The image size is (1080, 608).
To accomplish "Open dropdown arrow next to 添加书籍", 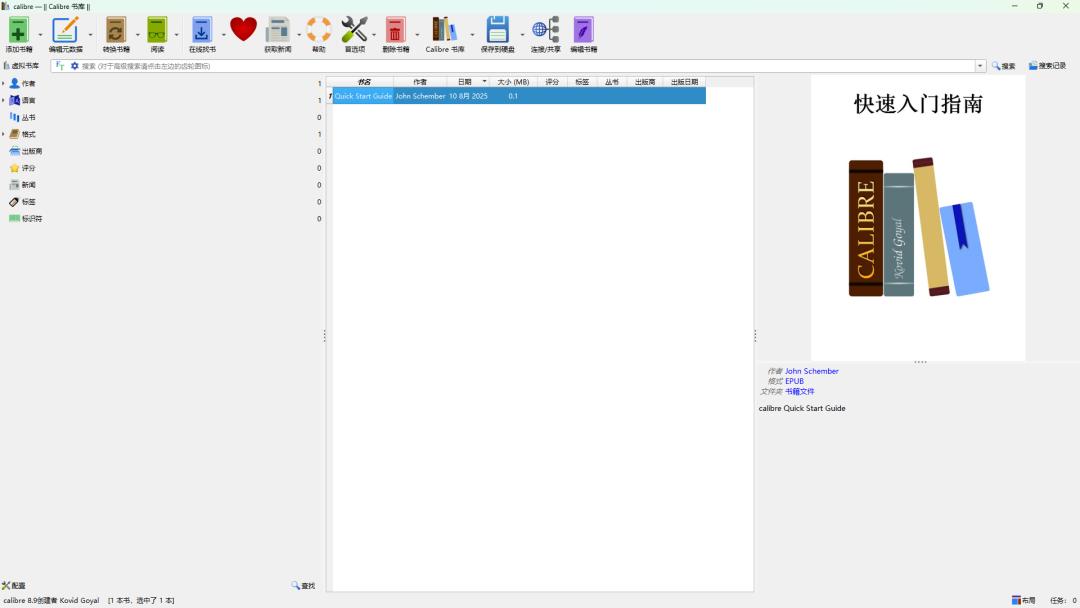I will click(40, 35).
